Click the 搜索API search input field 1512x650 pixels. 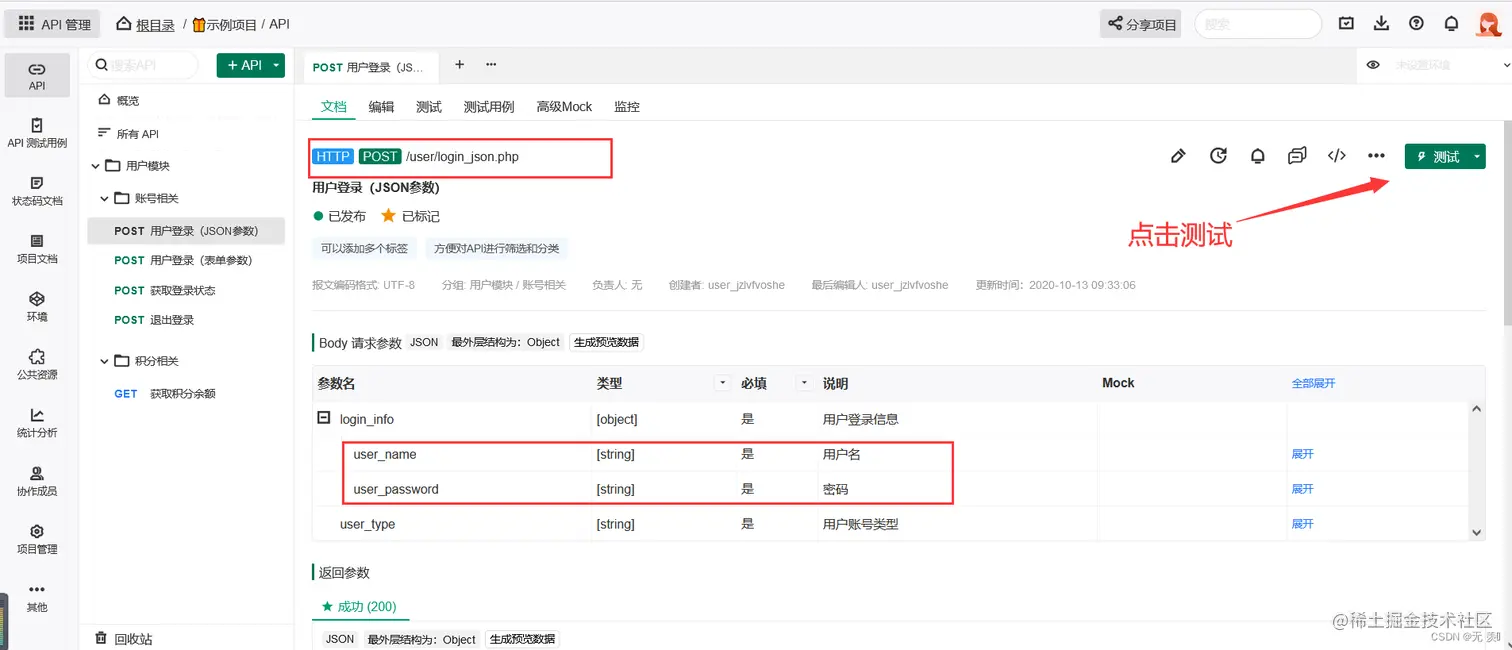(x=145, y=64)
